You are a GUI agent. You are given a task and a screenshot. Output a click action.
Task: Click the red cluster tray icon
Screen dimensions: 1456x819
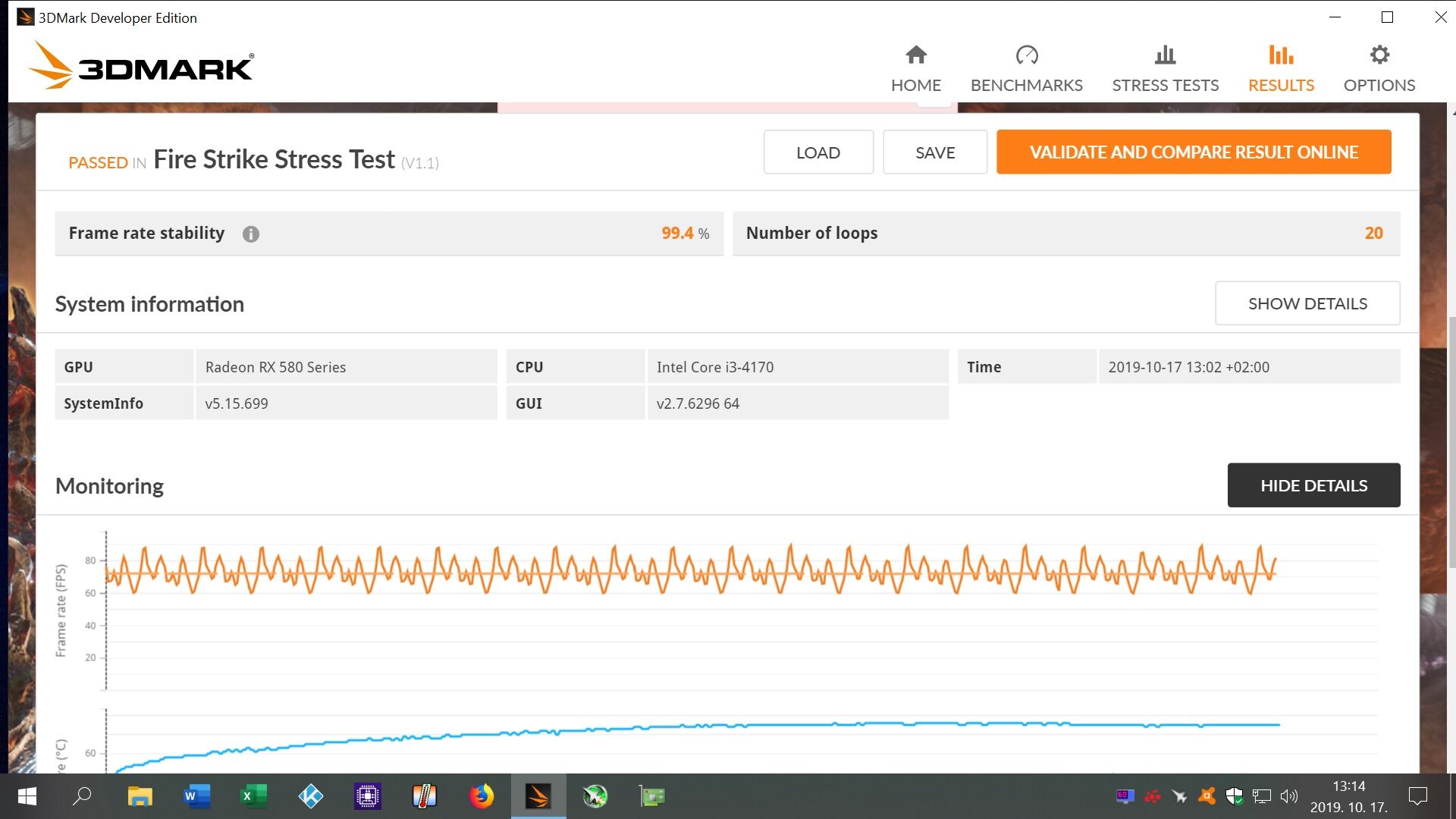pos(1153,796)
